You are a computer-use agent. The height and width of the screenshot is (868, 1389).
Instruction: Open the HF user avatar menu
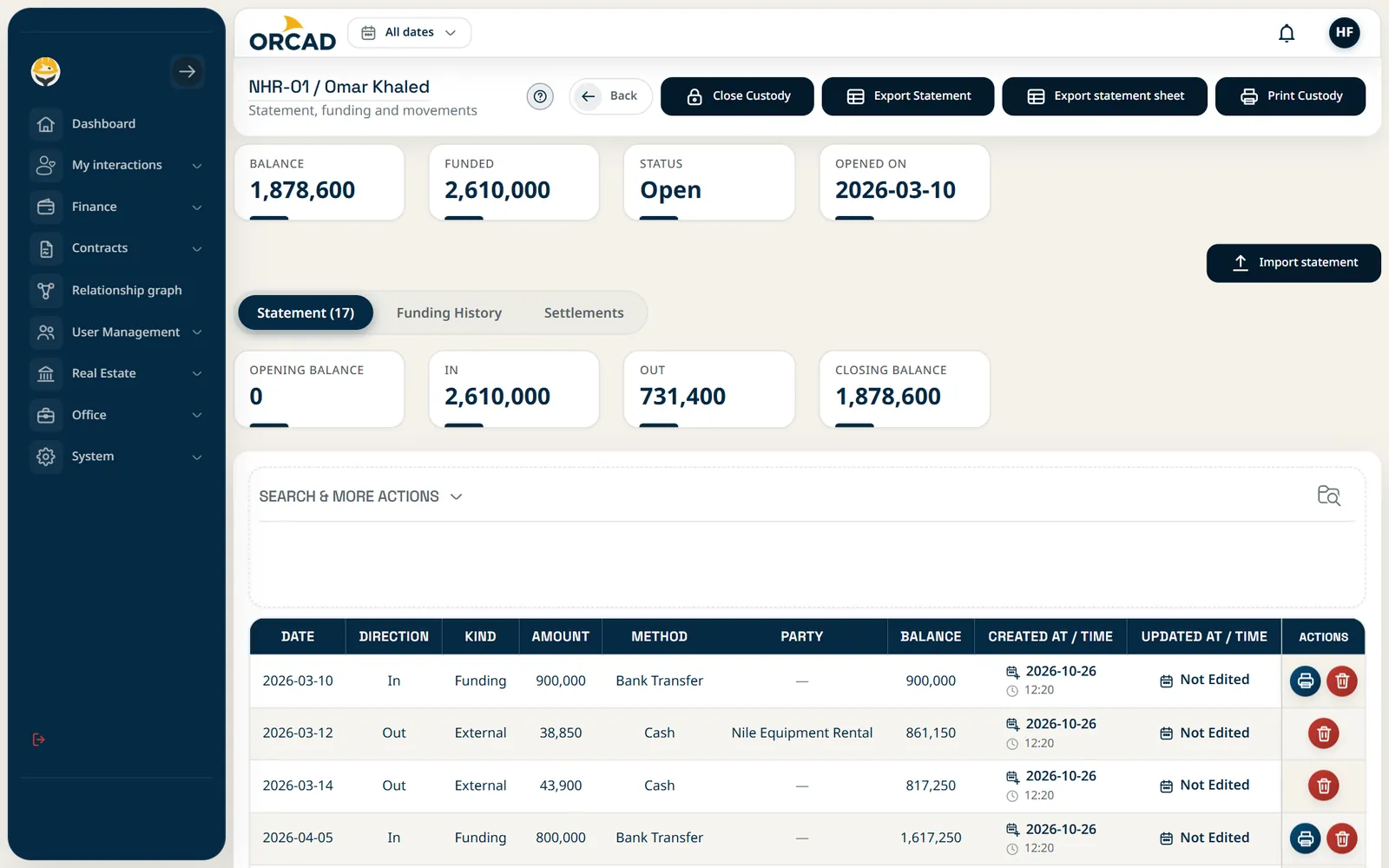click(1344, 33)
